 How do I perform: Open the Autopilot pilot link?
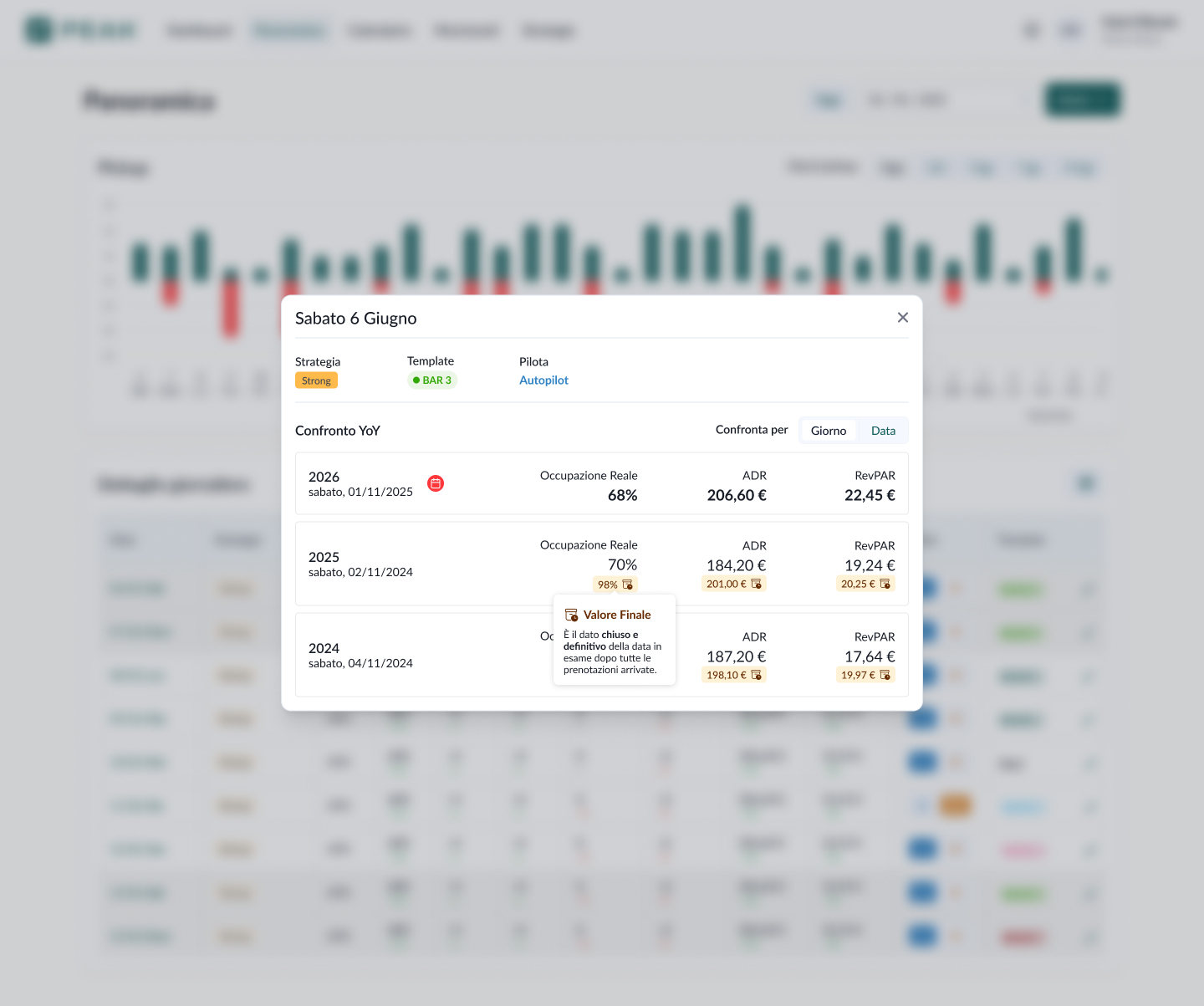[543, 380]
